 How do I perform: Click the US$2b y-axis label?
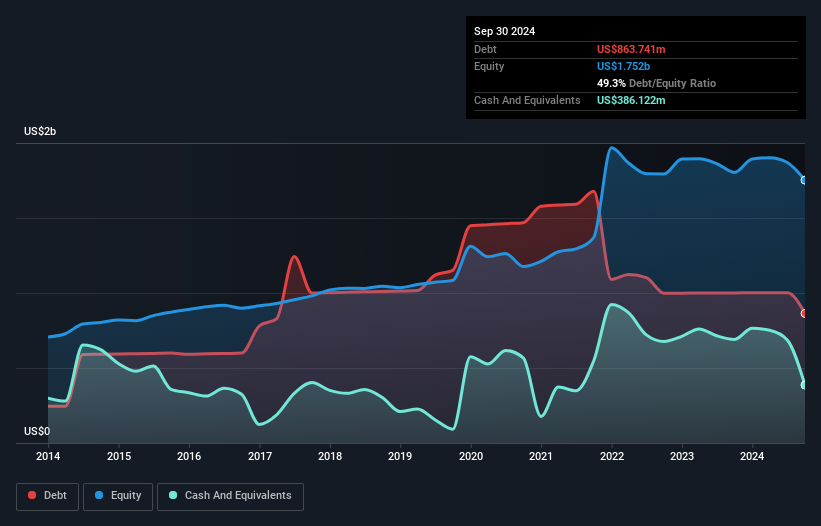pyautogui.click(x=40, y=131)
